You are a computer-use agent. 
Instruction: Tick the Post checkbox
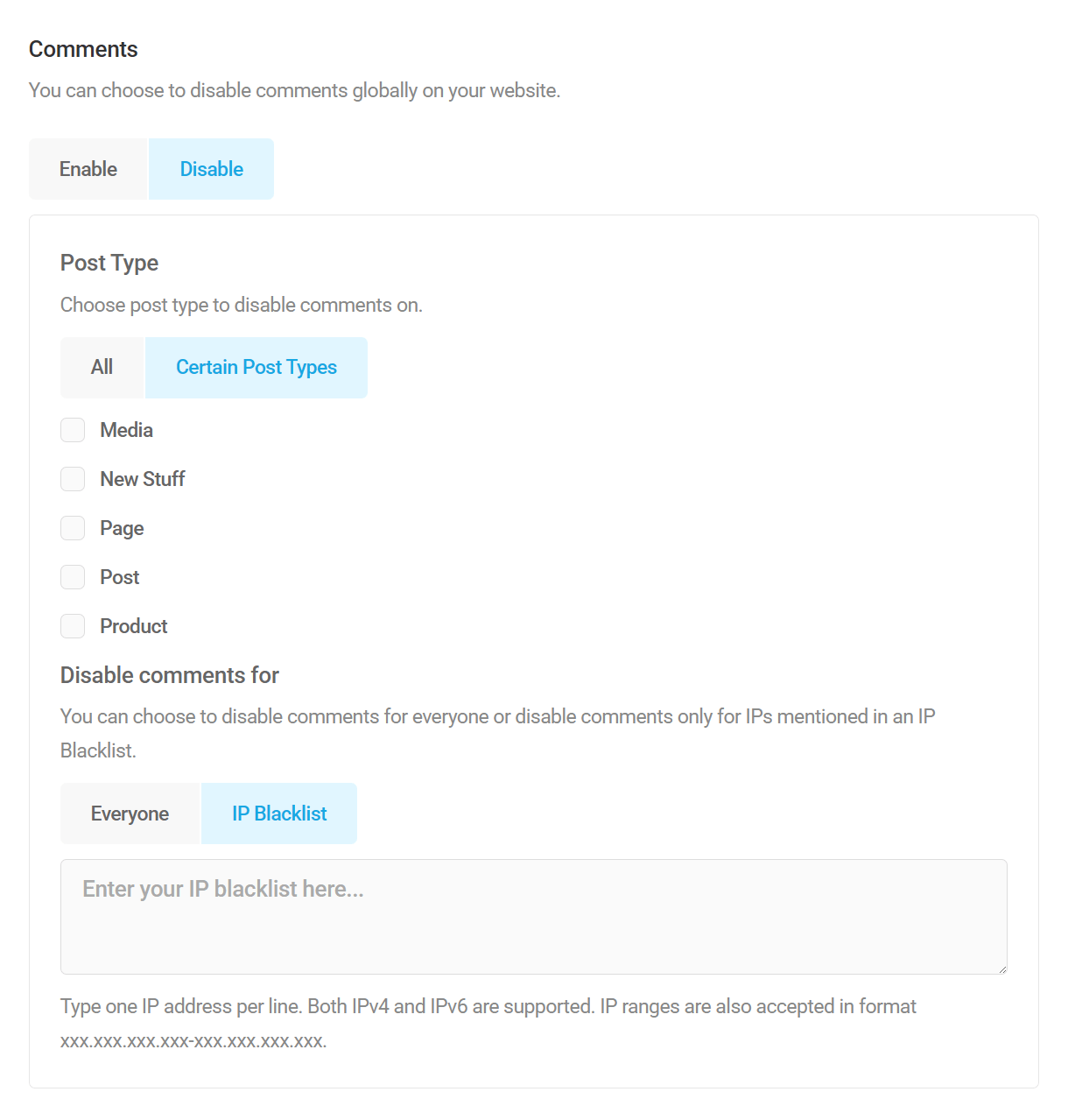(x=73, y=577)
